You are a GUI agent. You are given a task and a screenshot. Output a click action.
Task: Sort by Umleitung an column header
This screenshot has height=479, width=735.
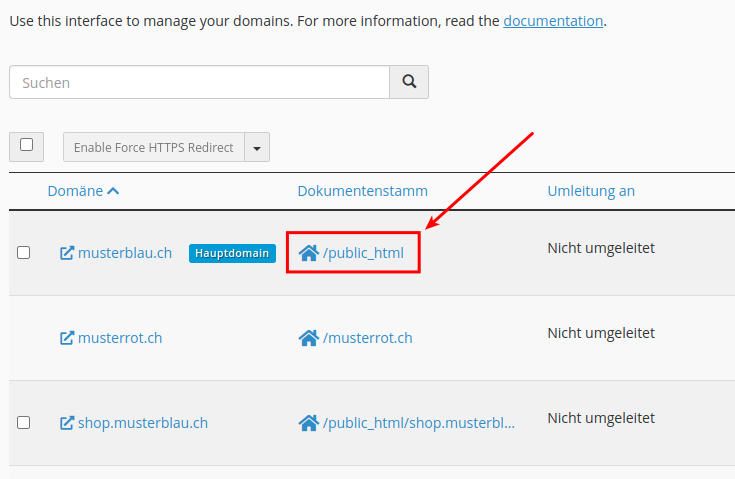(x=591, y=191)
